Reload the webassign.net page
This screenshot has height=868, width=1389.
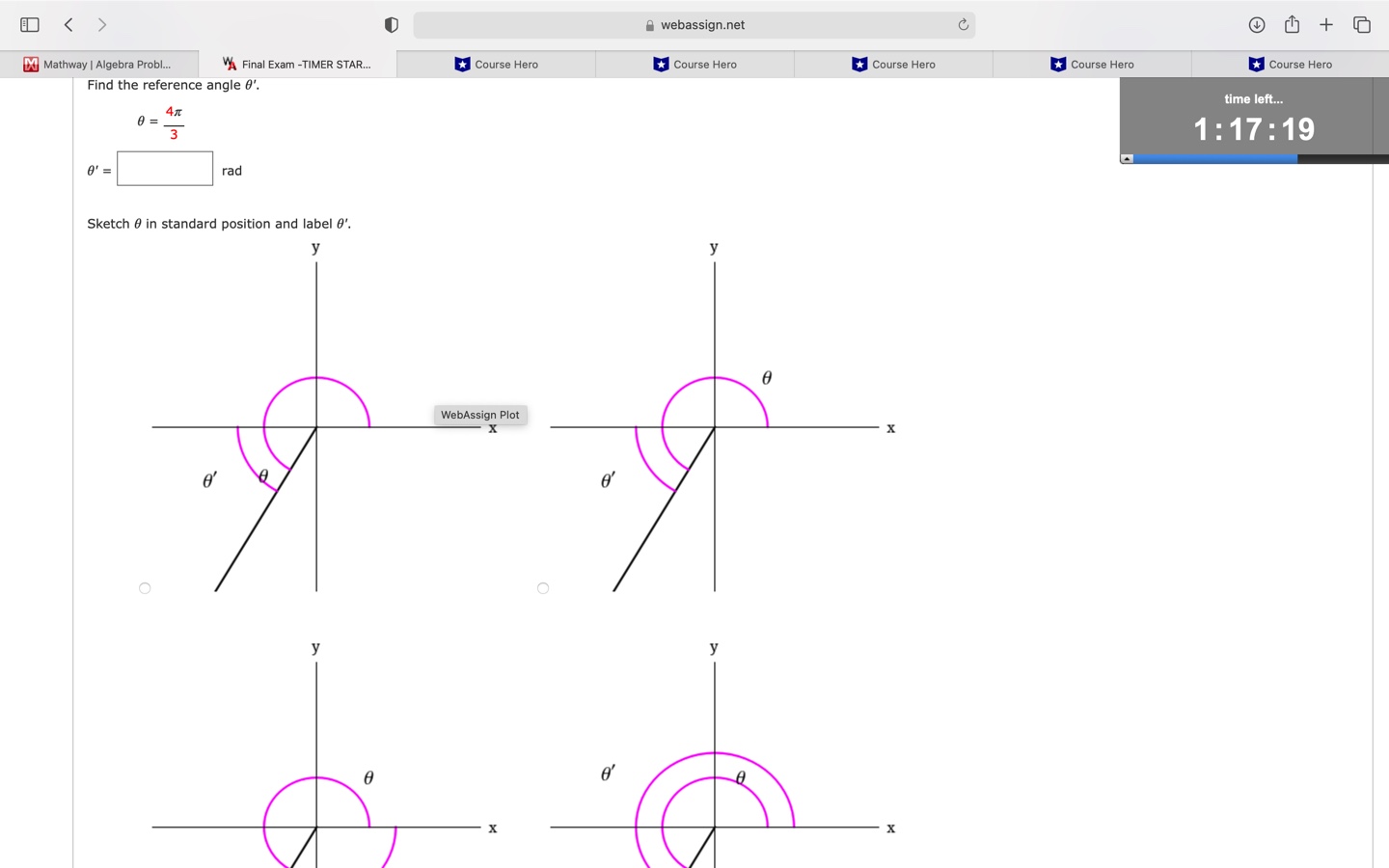[963, 24]
